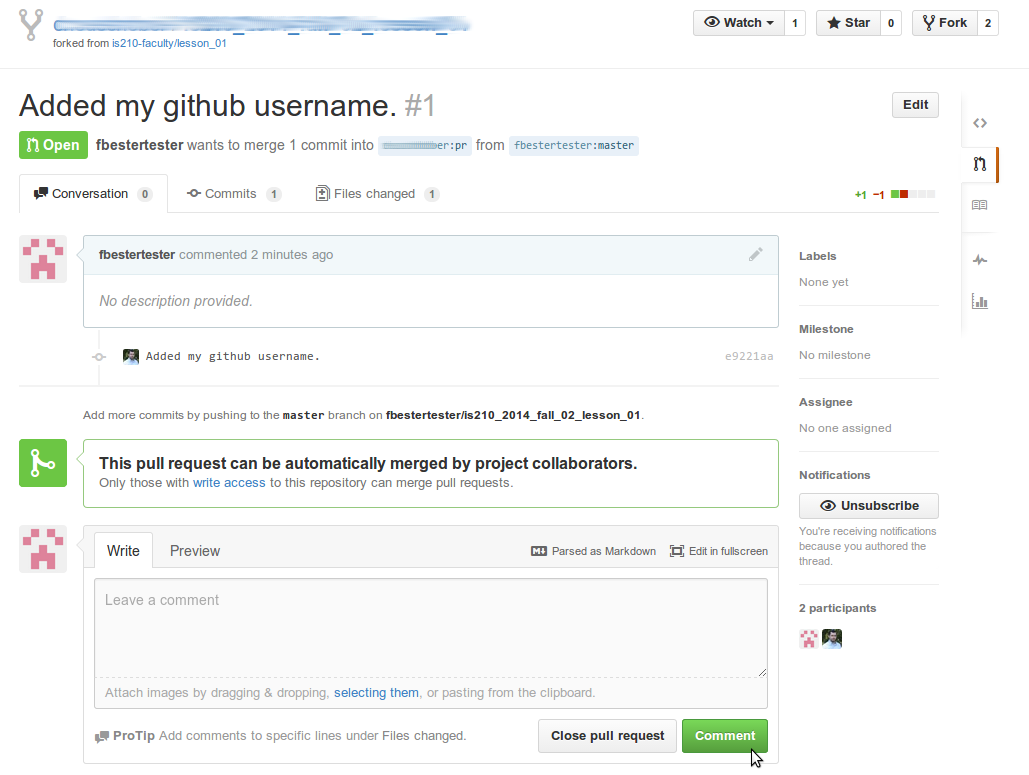Click Edit on the pull request title
Image resolution: width=1029 pixels, height=775 pixels.
pos(914,104)
